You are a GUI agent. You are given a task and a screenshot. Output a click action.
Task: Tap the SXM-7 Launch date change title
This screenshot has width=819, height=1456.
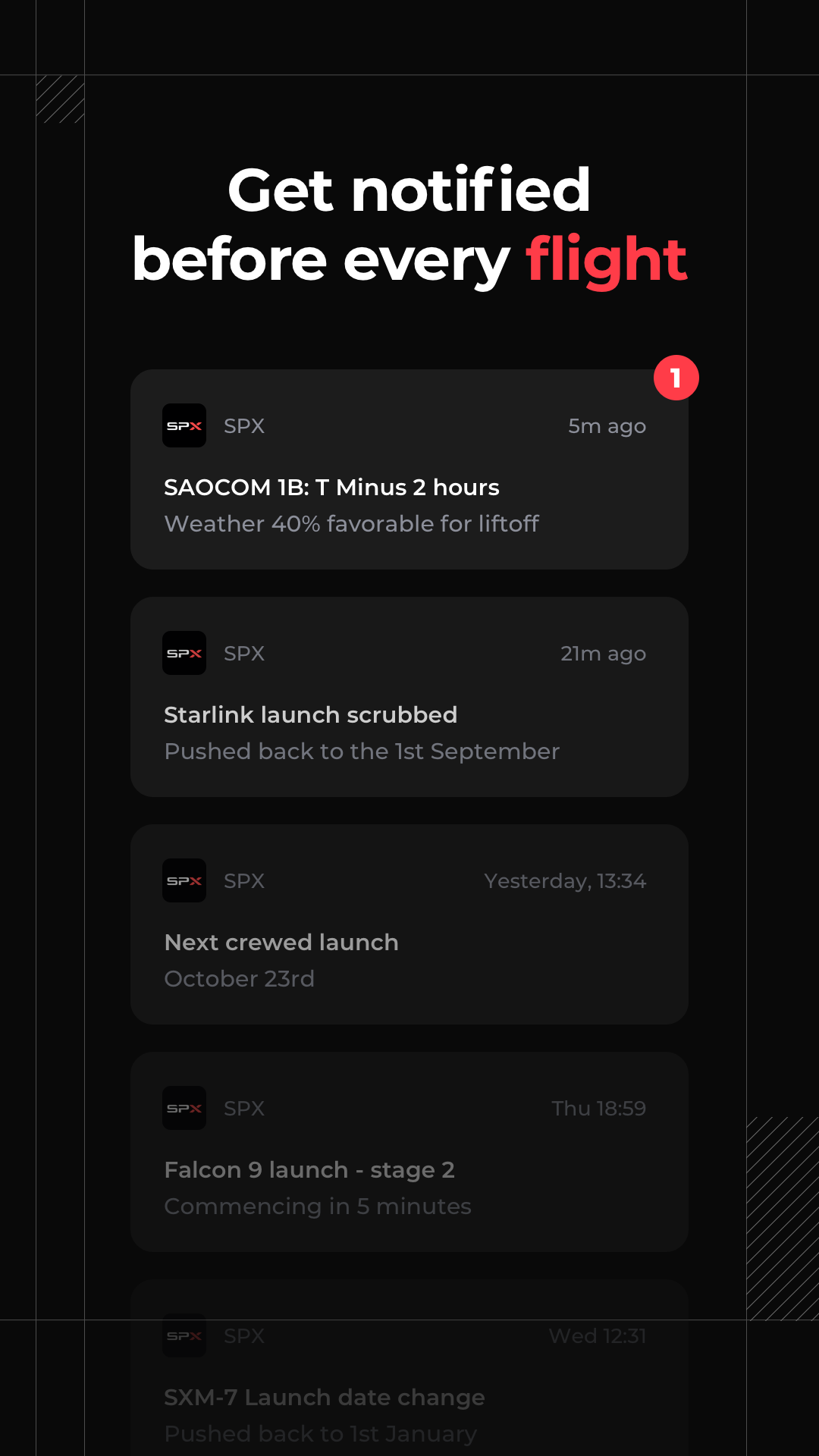tap(325, 1397)
